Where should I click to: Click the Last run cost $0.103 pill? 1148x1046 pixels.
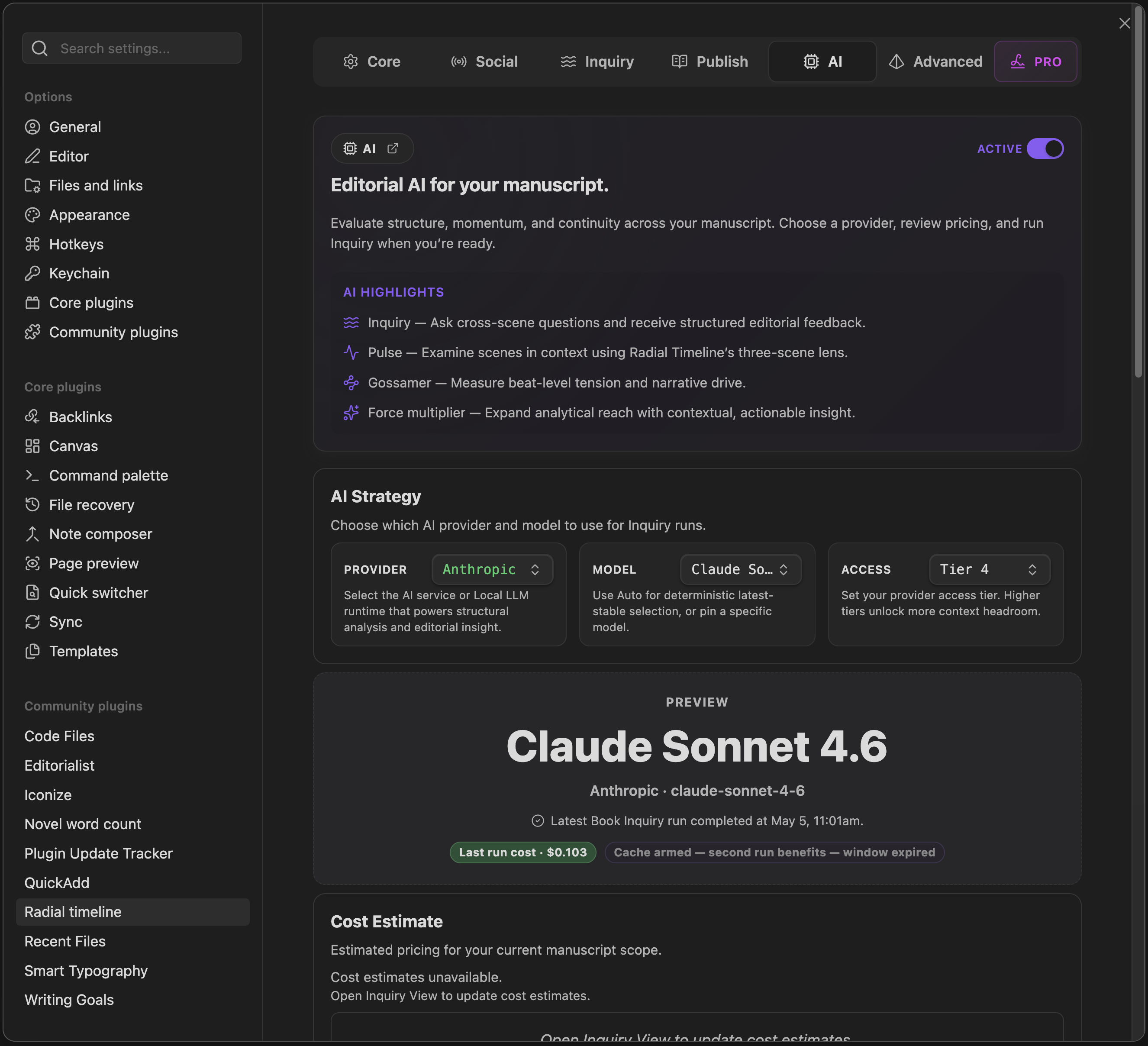click(x=523, y=852)
